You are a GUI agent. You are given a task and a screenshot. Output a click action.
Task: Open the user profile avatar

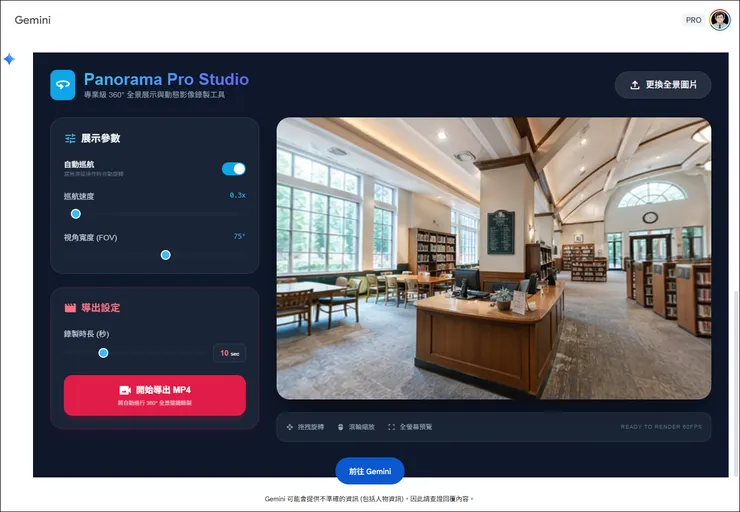click(x=720, y=20)
